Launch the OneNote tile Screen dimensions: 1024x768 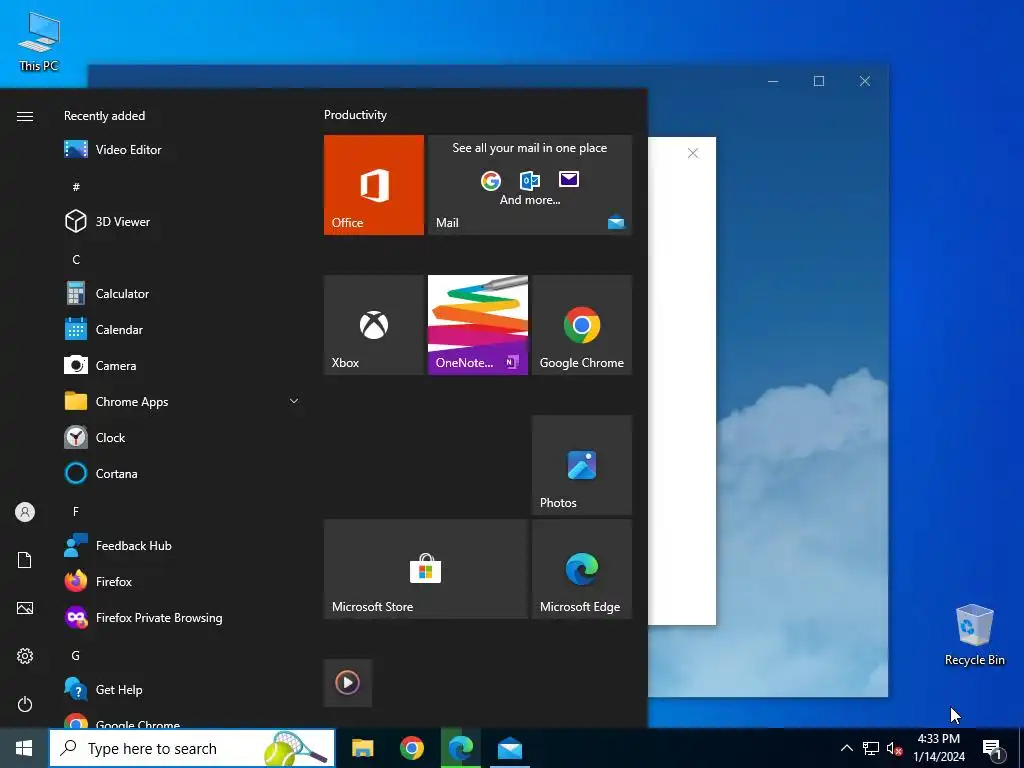[477, 325]
